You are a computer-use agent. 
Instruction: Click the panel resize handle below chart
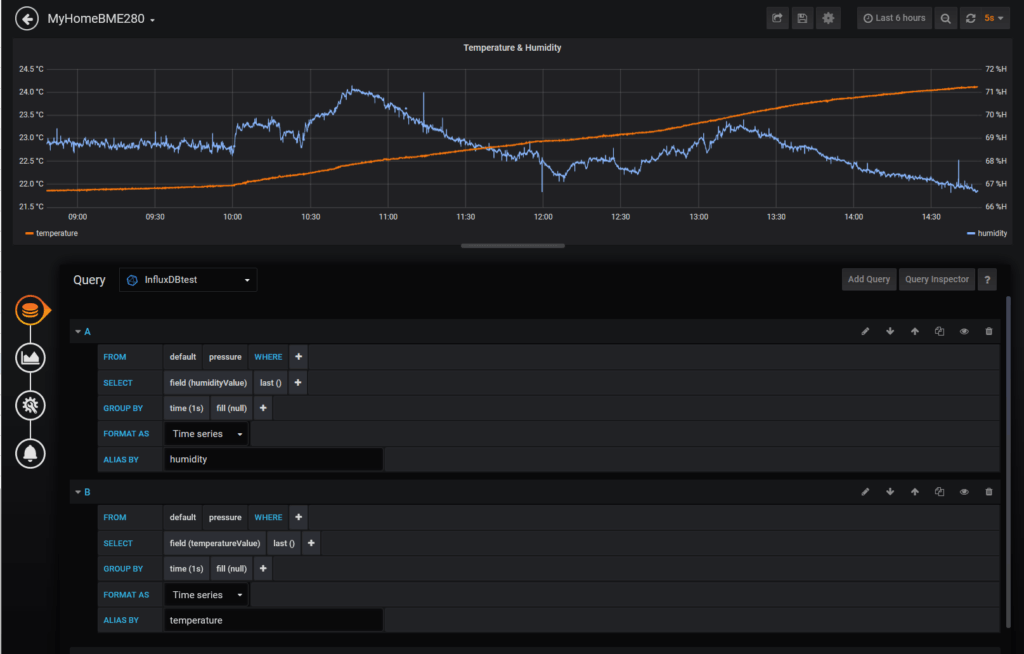click(x=513, y=246)
